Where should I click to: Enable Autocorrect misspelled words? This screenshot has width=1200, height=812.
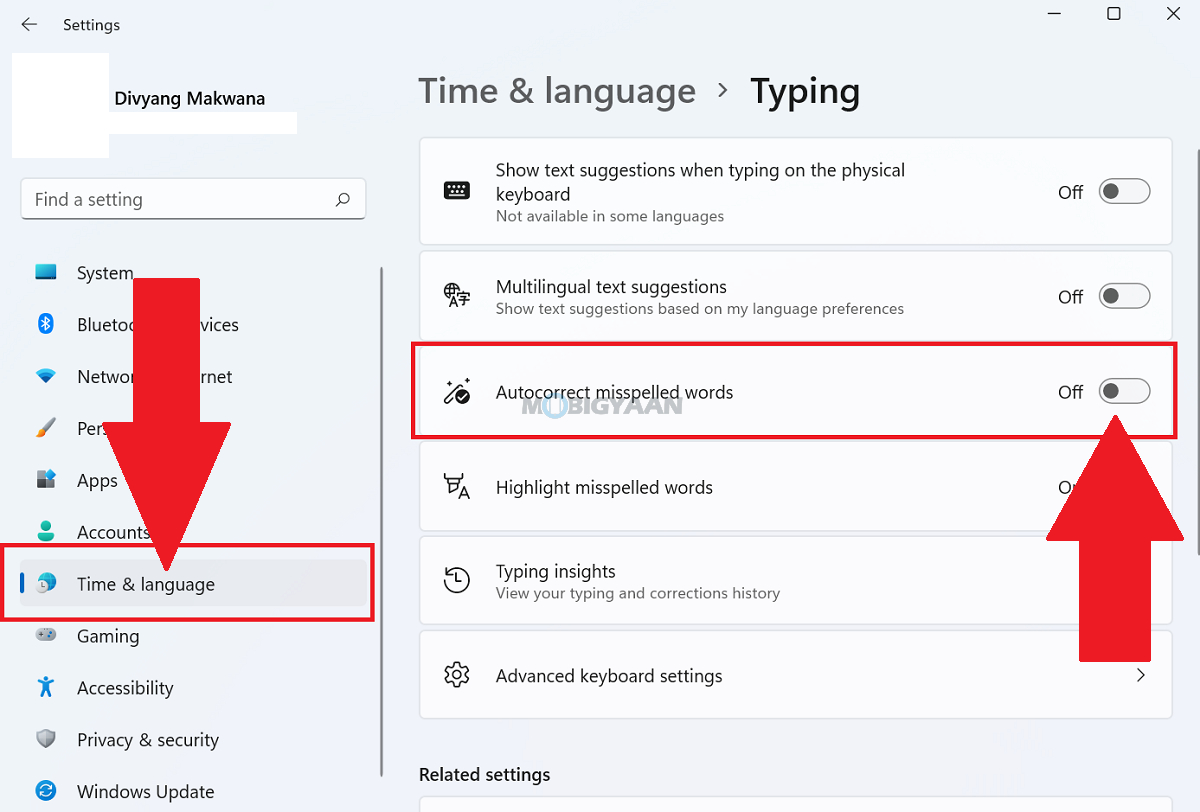1124,391
